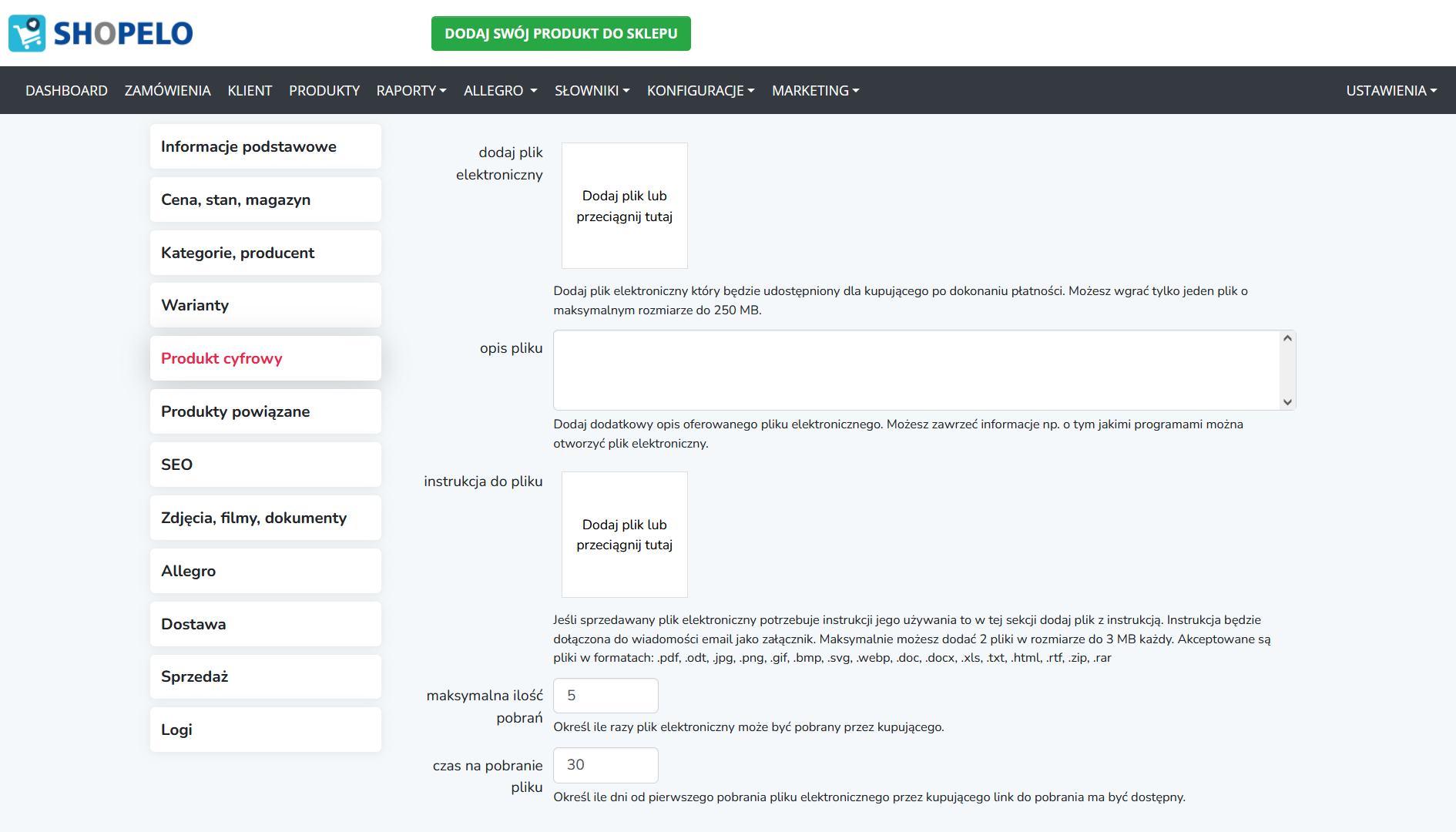Switch to the Informacje podstawowe tab
The height and width of the screenshot is (832, 1456).
tap(266, 146)
